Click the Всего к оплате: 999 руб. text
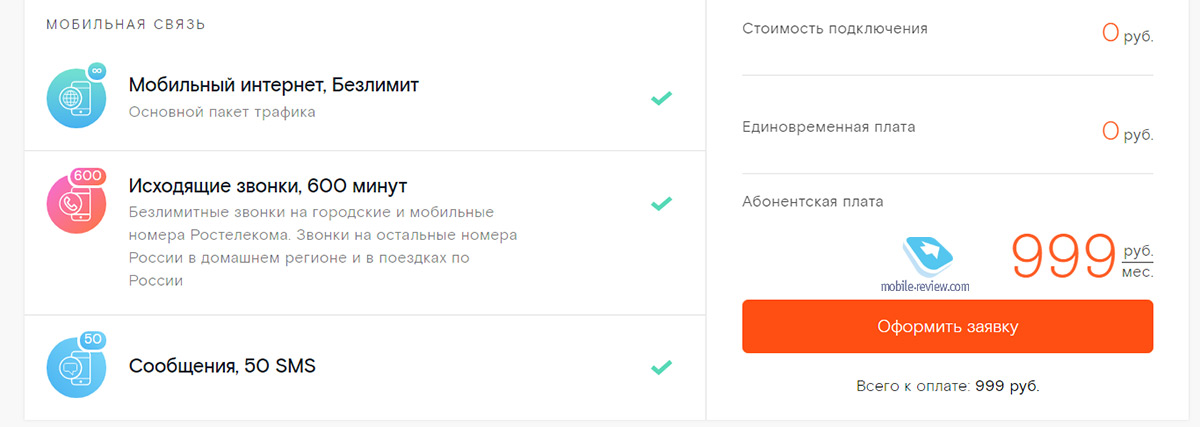This screenshot has height=427, width=1200. pyautogui.click(x=948, y=385)
